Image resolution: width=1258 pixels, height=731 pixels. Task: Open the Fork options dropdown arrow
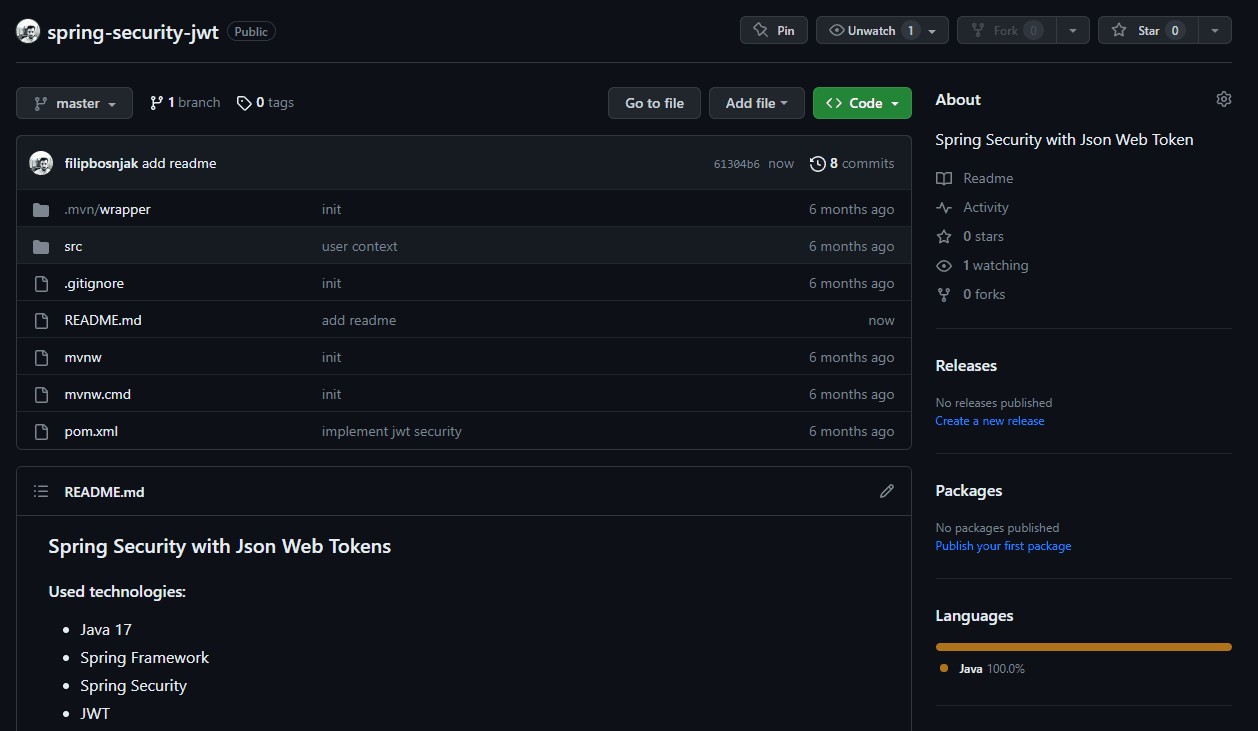[x=1073, y=30]
